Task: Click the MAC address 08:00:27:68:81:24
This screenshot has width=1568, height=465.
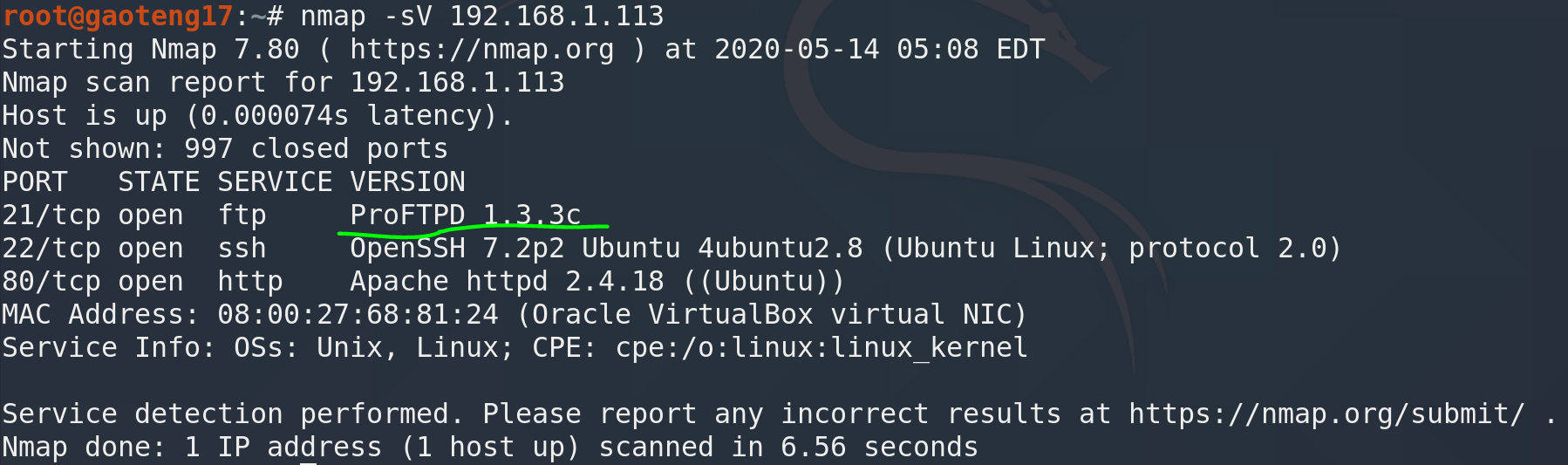Action: click(358, 315)
